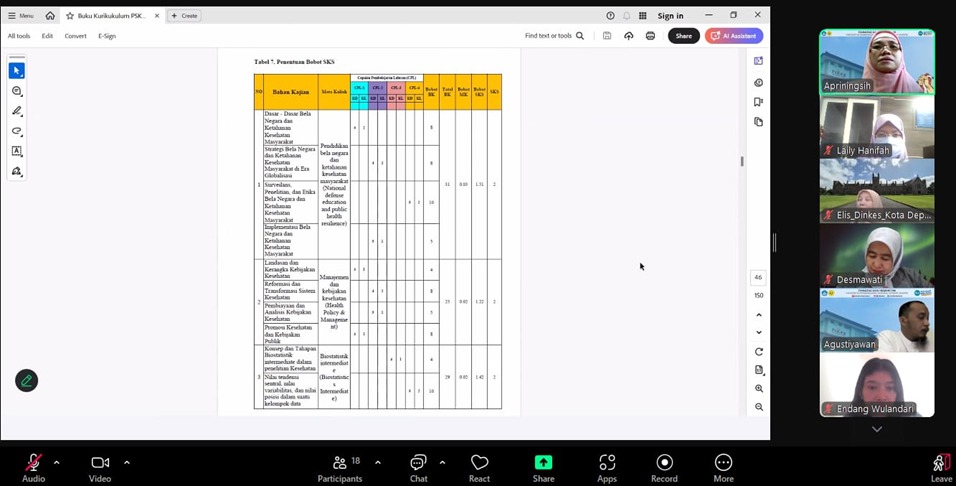Viewport: 956px width, 486px height.
Task: Click the black Share button in Acrobat
Action: pos(683,36)
